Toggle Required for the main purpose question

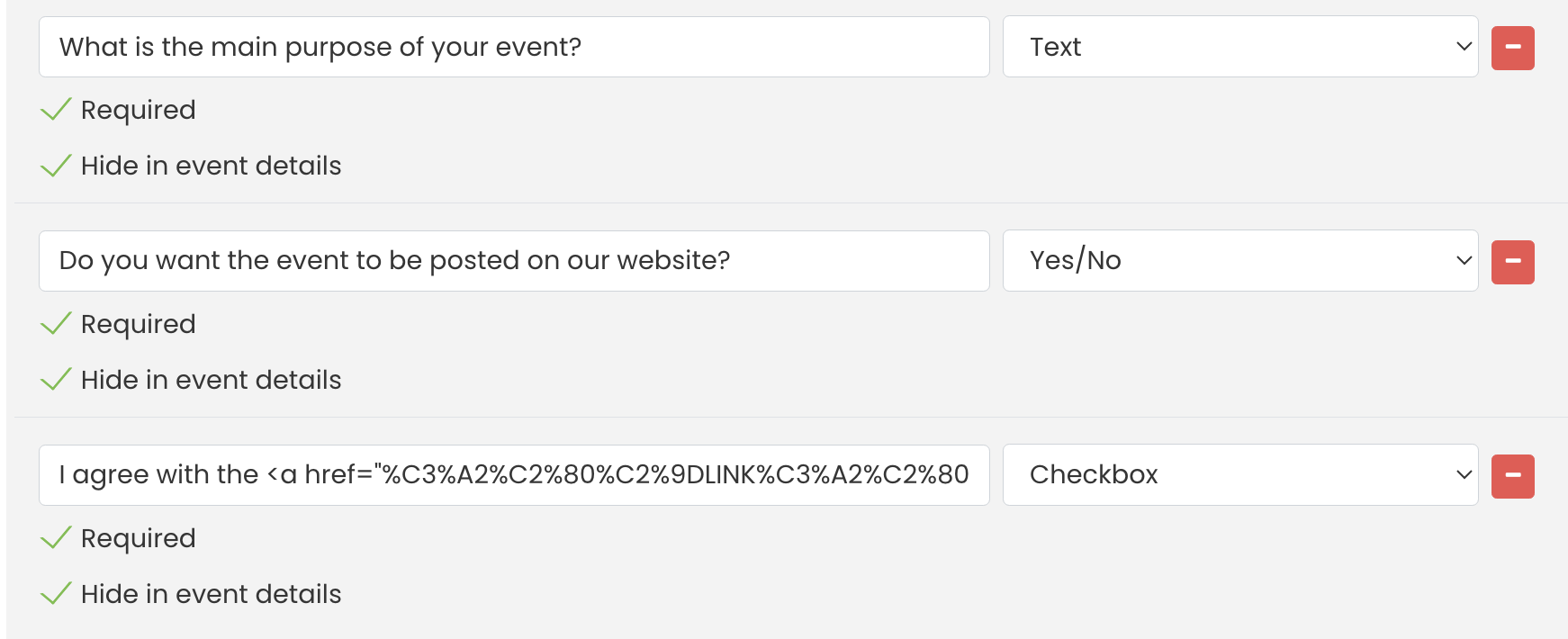coord(118,110)
